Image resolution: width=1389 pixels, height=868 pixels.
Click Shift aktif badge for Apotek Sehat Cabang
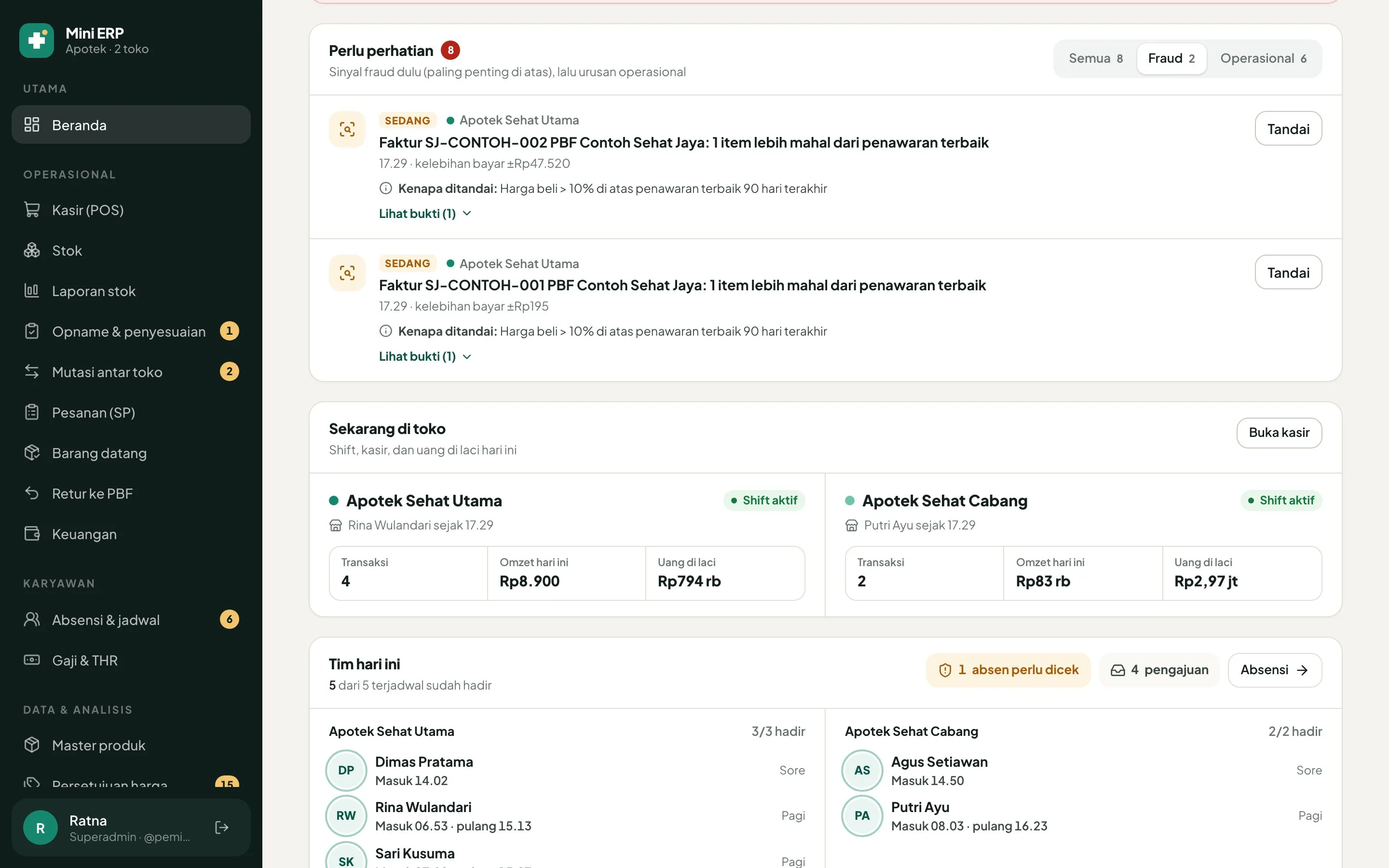(1281, 501)
